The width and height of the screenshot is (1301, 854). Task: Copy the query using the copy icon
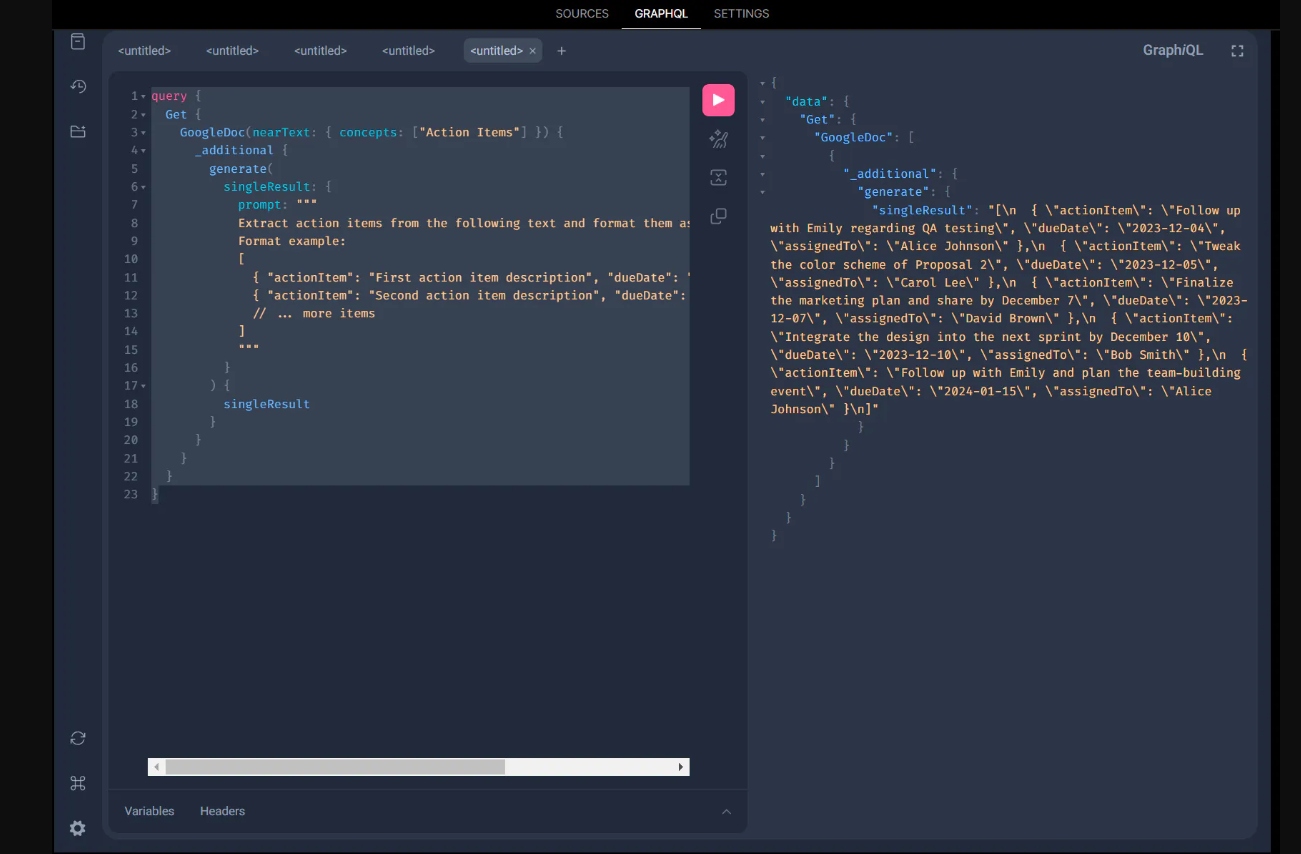(x=718, y=216)
